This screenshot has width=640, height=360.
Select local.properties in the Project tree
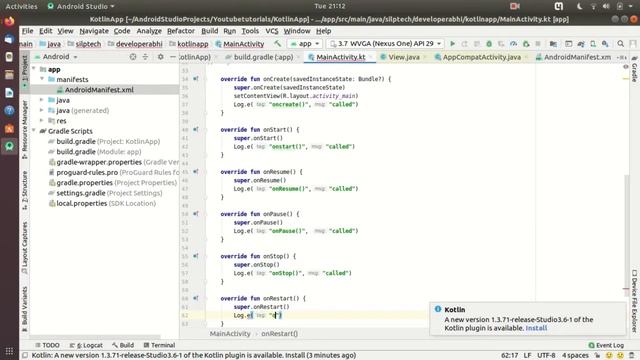102,203
